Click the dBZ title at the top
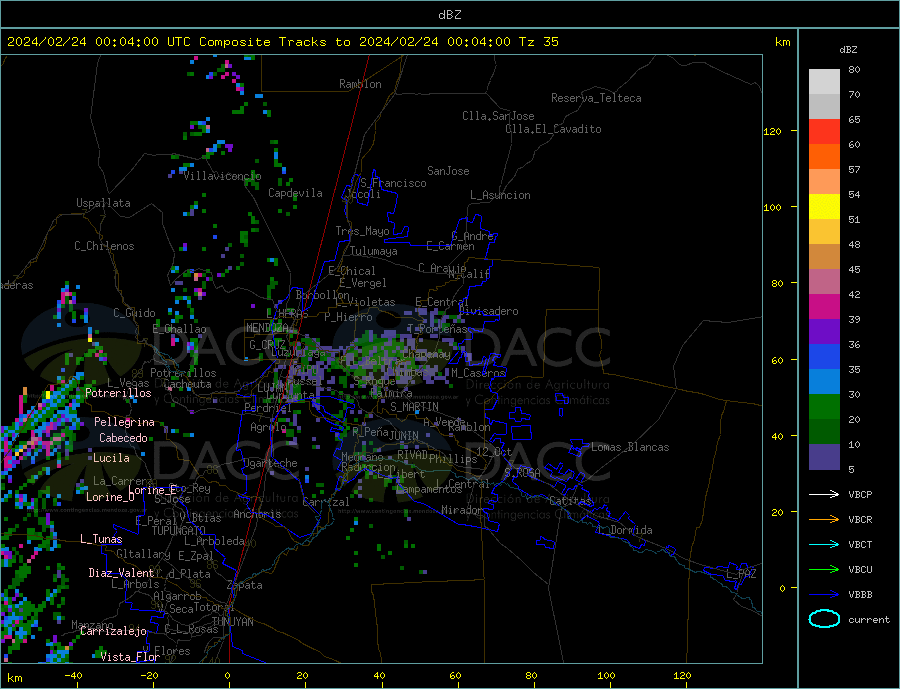 click(x=449, y=15)
